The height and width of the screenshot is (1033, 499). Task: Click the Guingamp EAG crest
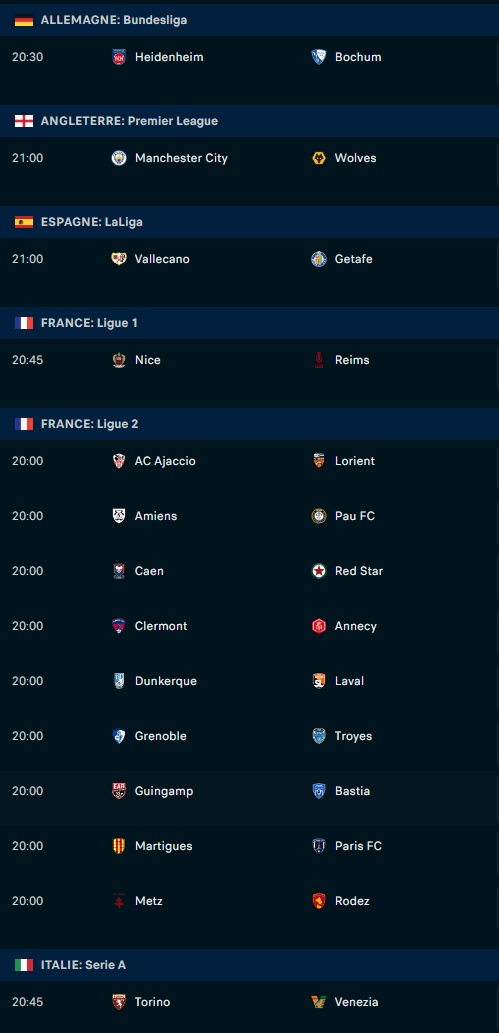pos(119,791)
